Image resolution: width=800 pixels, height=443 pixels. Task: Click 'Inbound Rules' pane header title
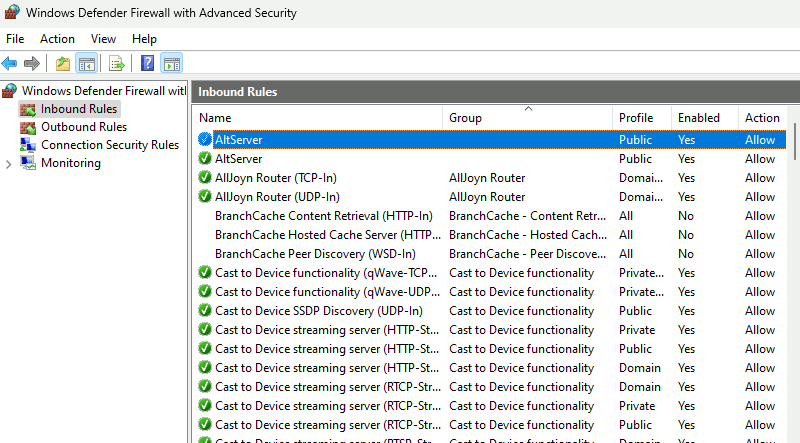point(238,92)
